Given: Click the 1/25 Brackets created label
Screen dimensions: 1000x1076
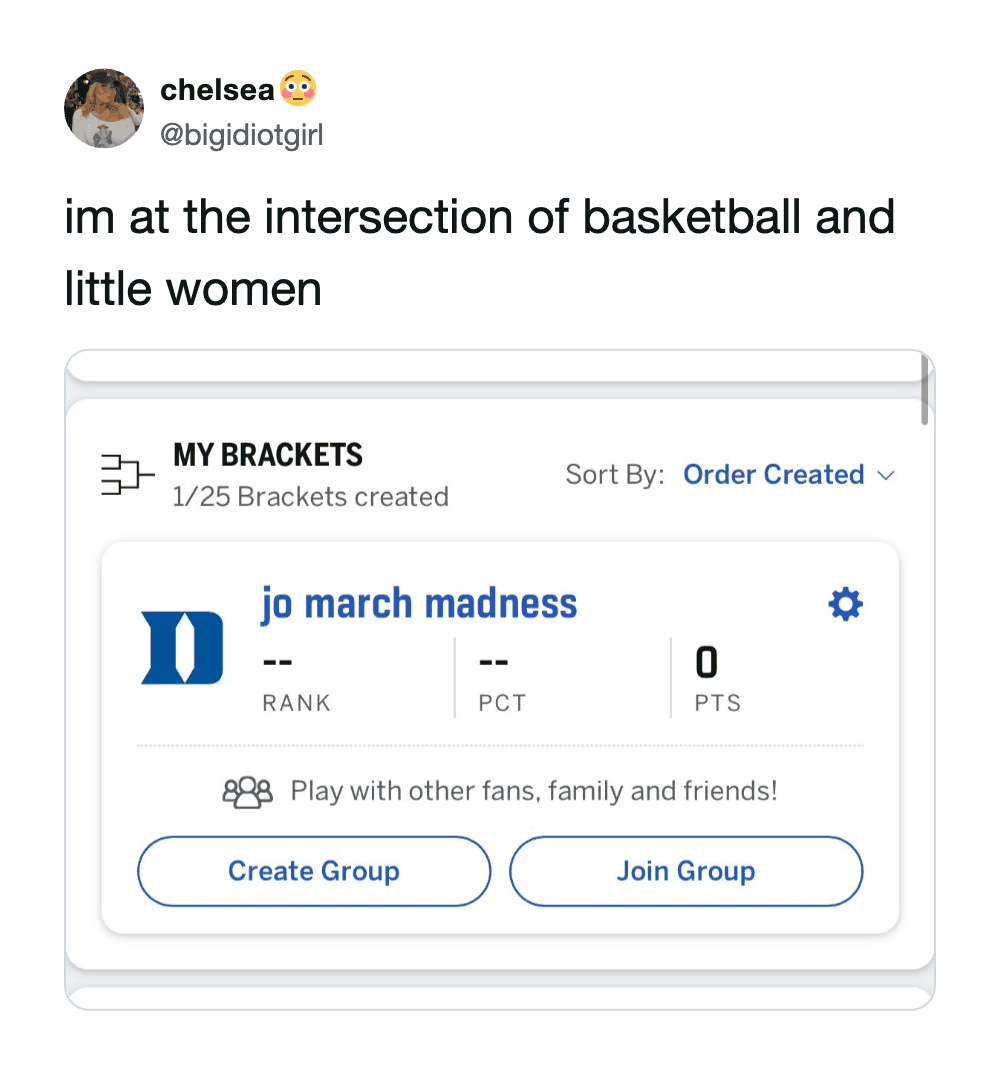Looking at the screenshot, I should click(x=310, y=495).
